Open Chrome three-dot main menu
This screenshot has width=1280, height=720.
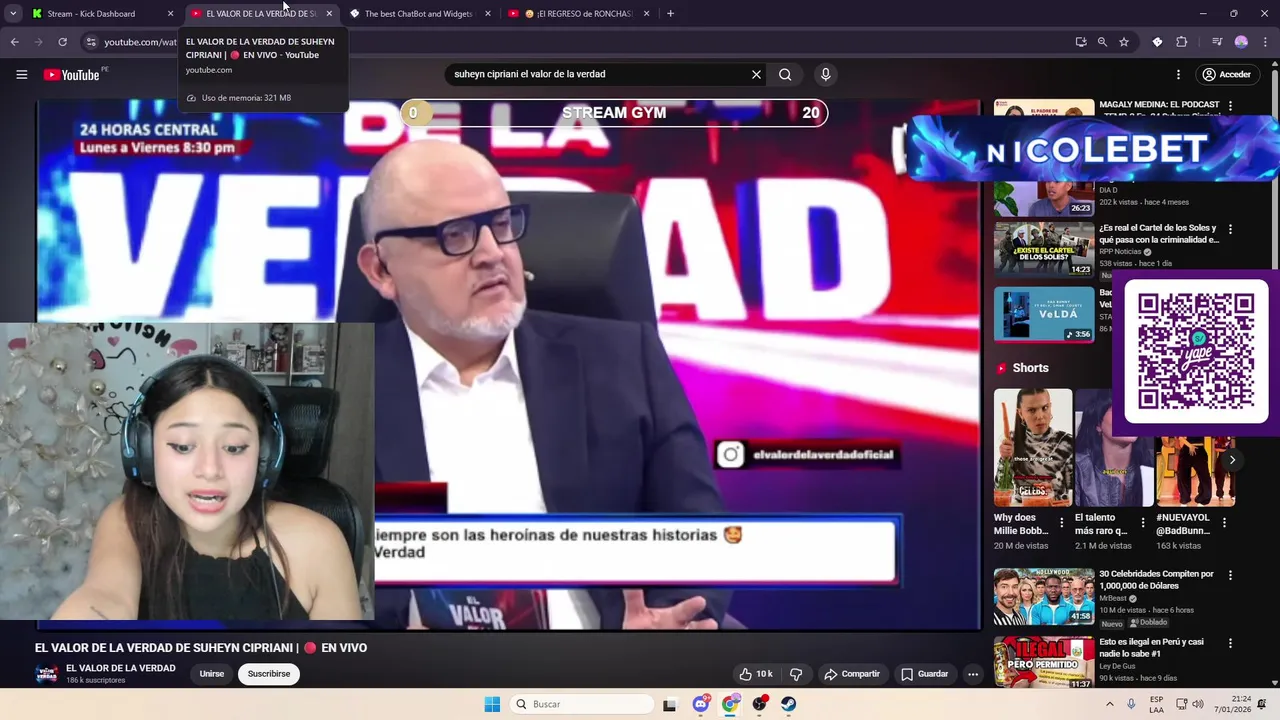point(1265,42)
